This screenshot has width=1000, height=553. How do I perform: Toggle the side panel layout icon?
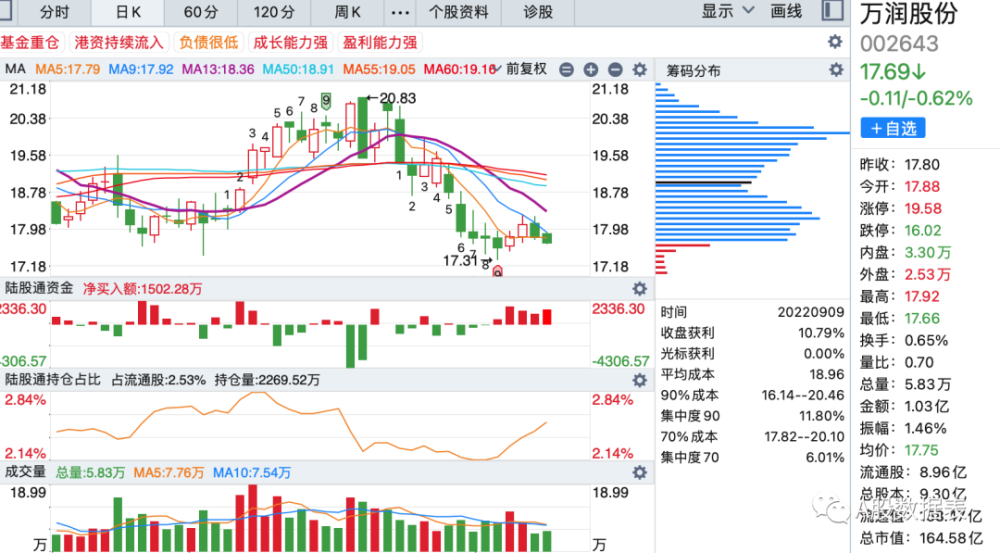coord(832,11)
